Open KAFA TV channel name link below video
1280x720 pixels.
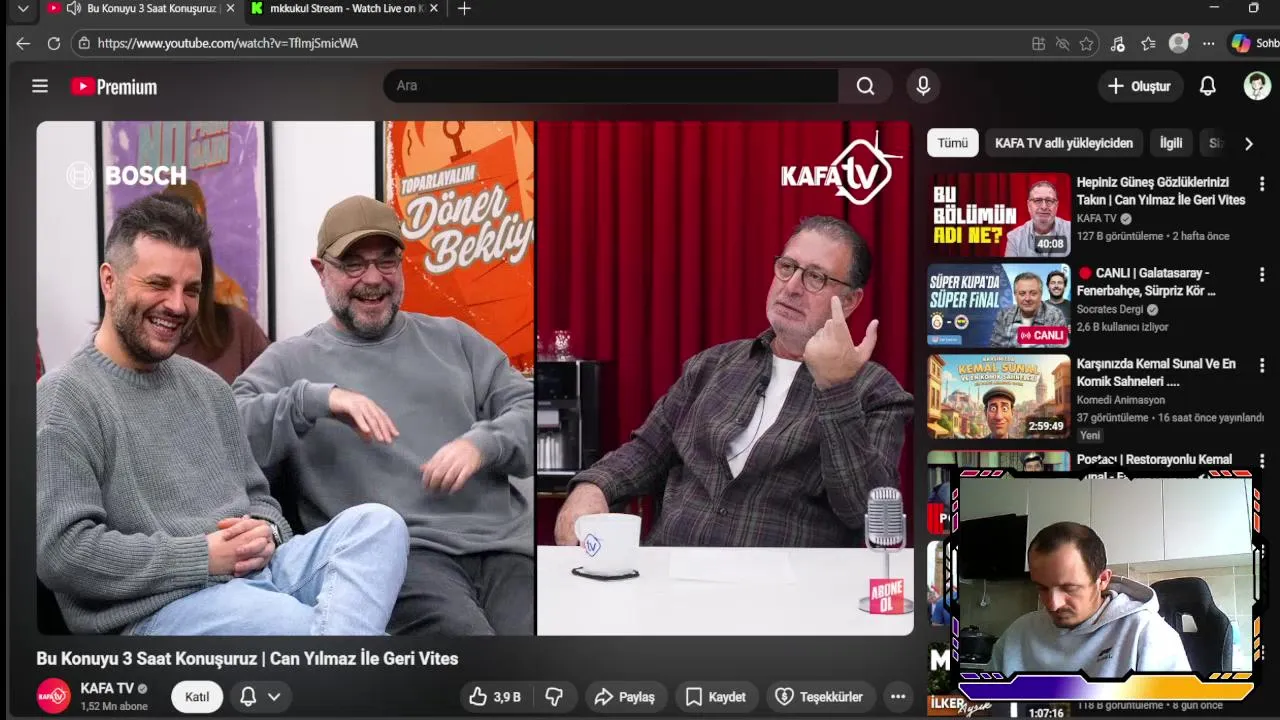coord(107,689)
